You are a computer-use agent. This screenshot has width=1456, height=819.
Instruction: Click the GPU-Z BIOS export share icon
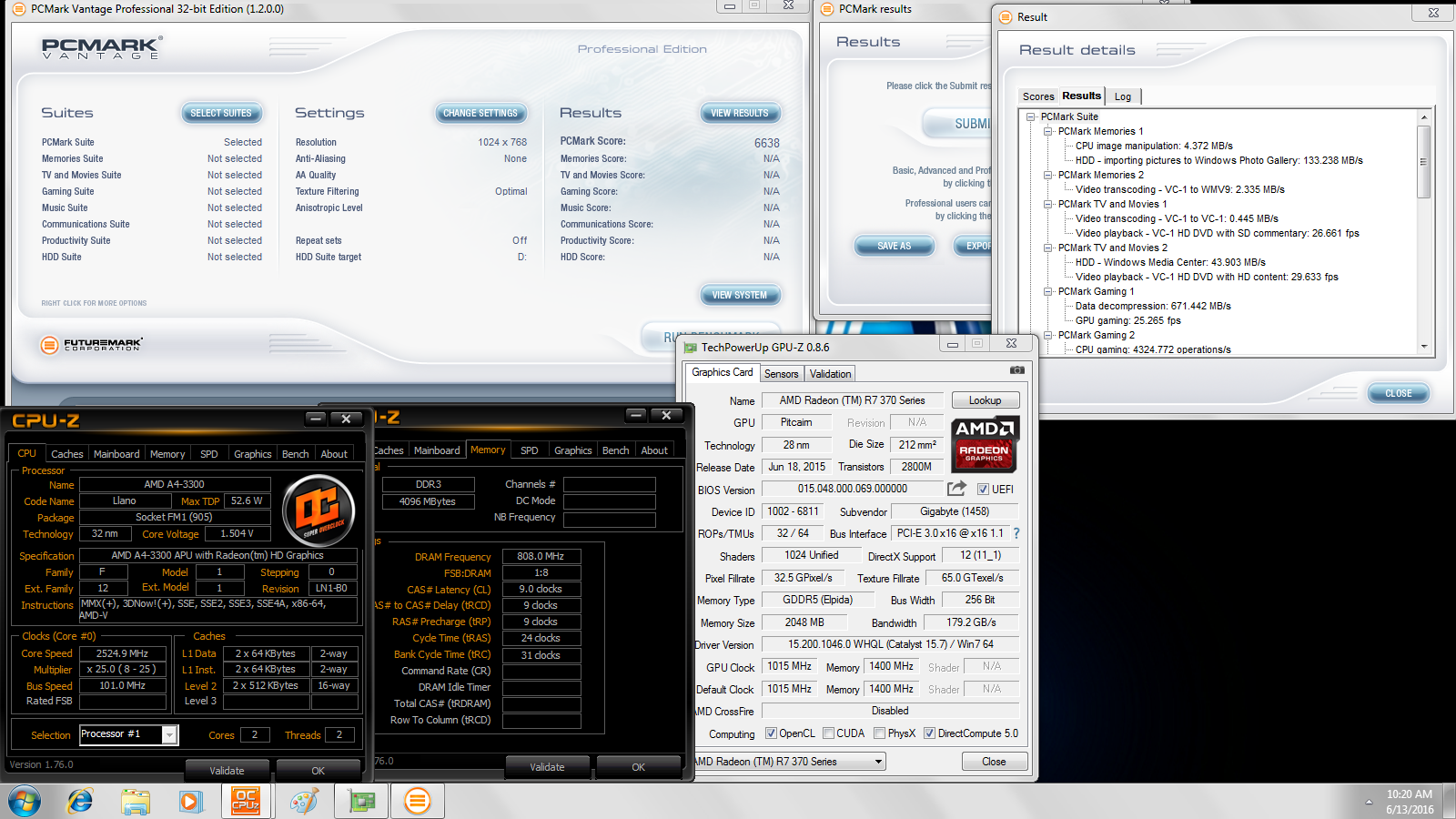[956, 489]
